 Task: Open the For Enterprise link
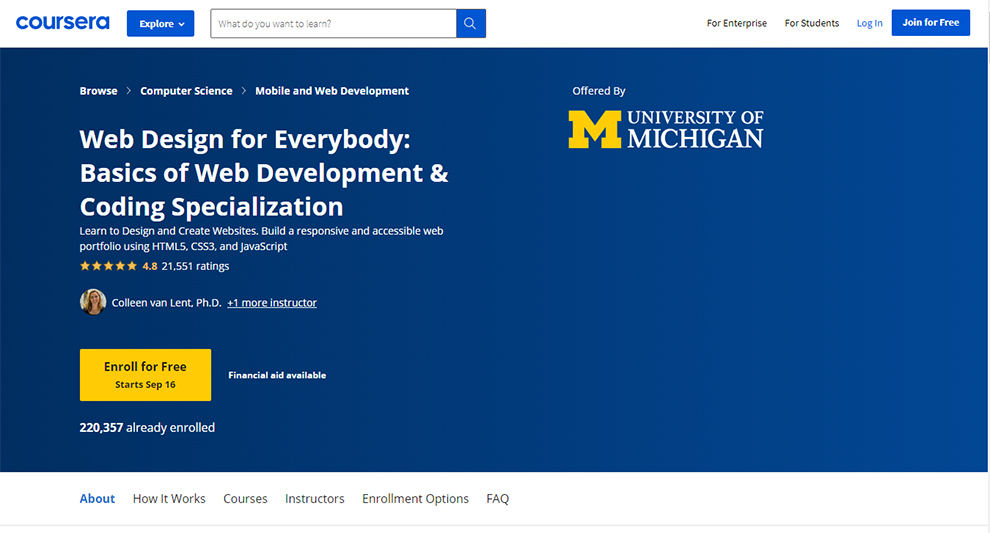click(736, 23)
